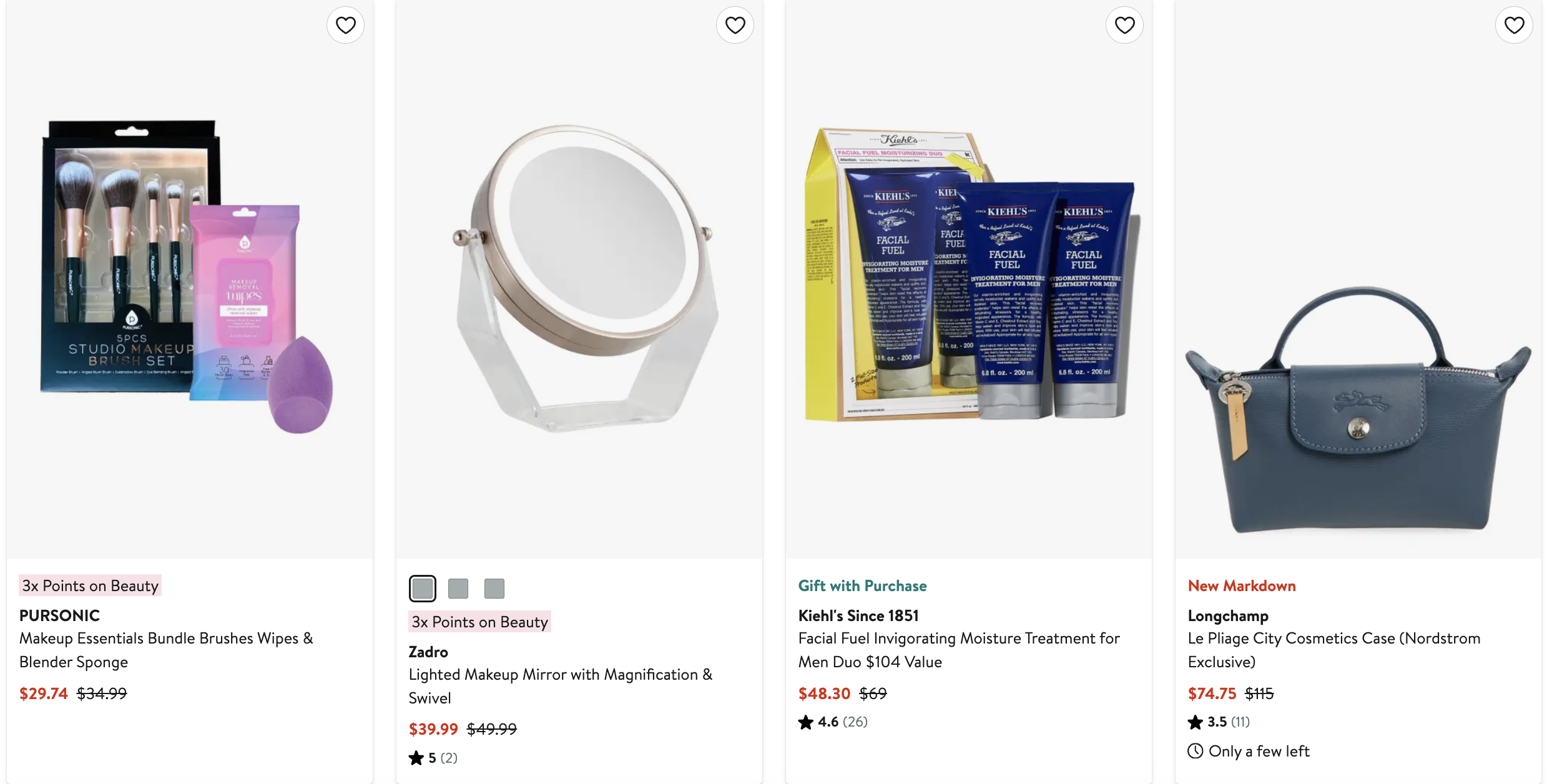Choose the second Zadro mirror color swatch
1547x784 pixels.
pyautogui.click(x=458, y=589)
